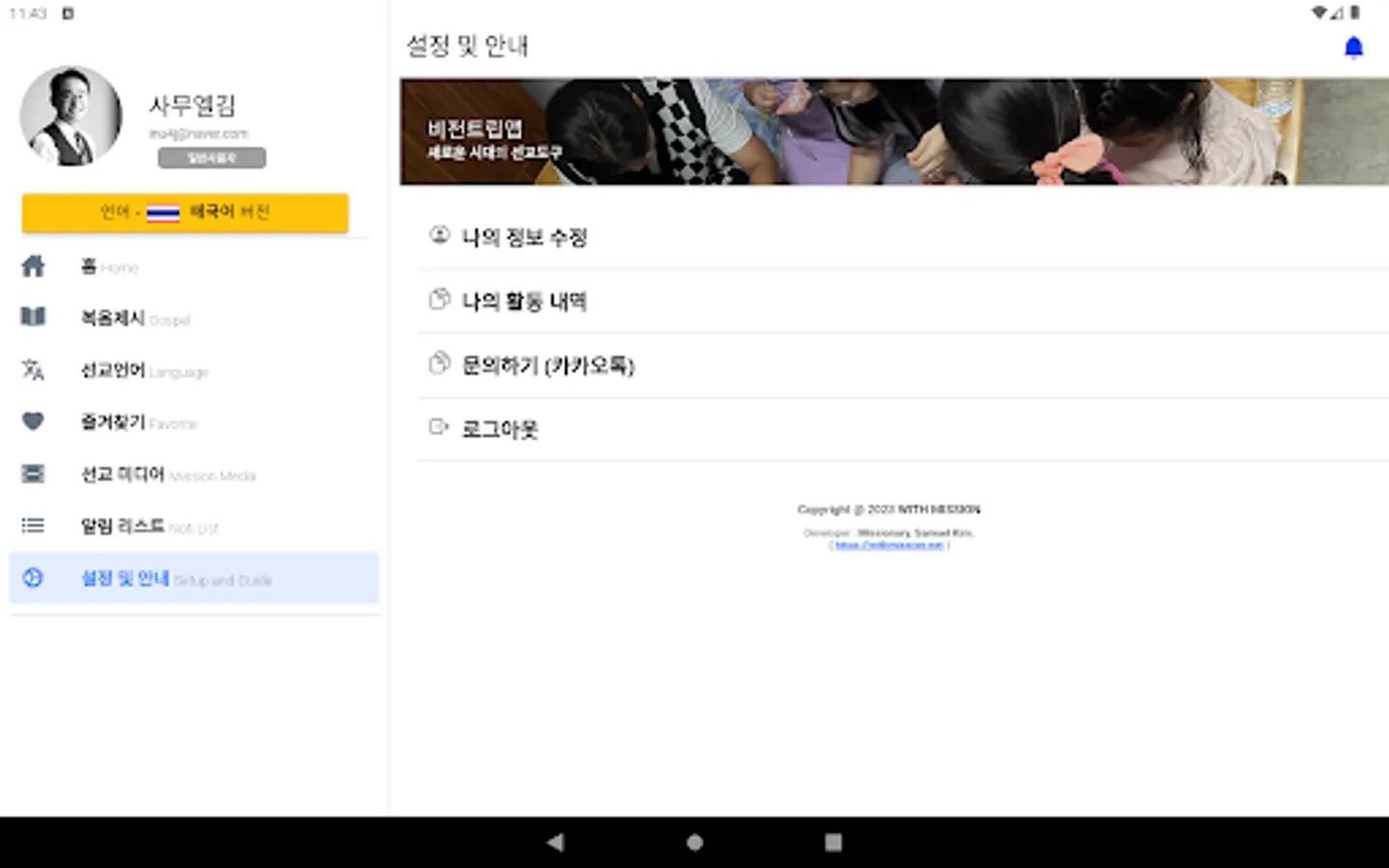
Task: Open 문의하기 (카카오톡) row
Action: coord(903,366)
